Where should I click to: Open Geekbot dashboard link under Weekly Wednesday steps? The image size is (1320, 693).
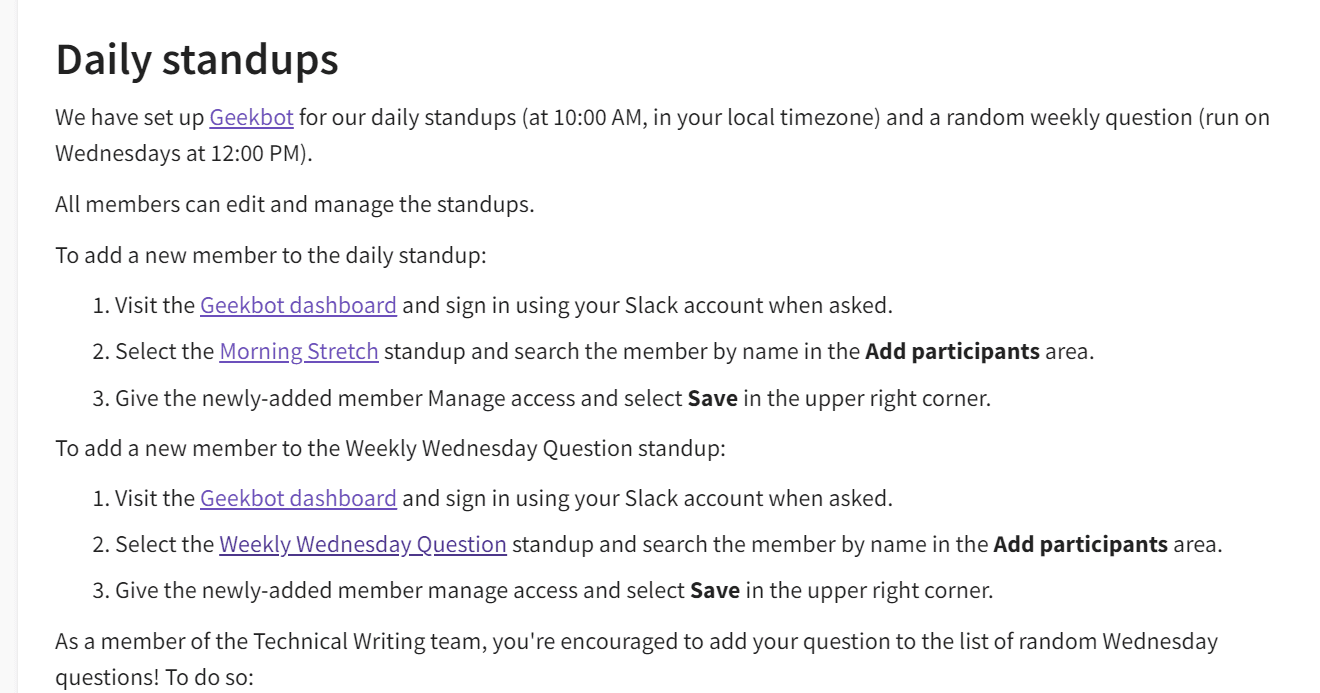[298, 498]
